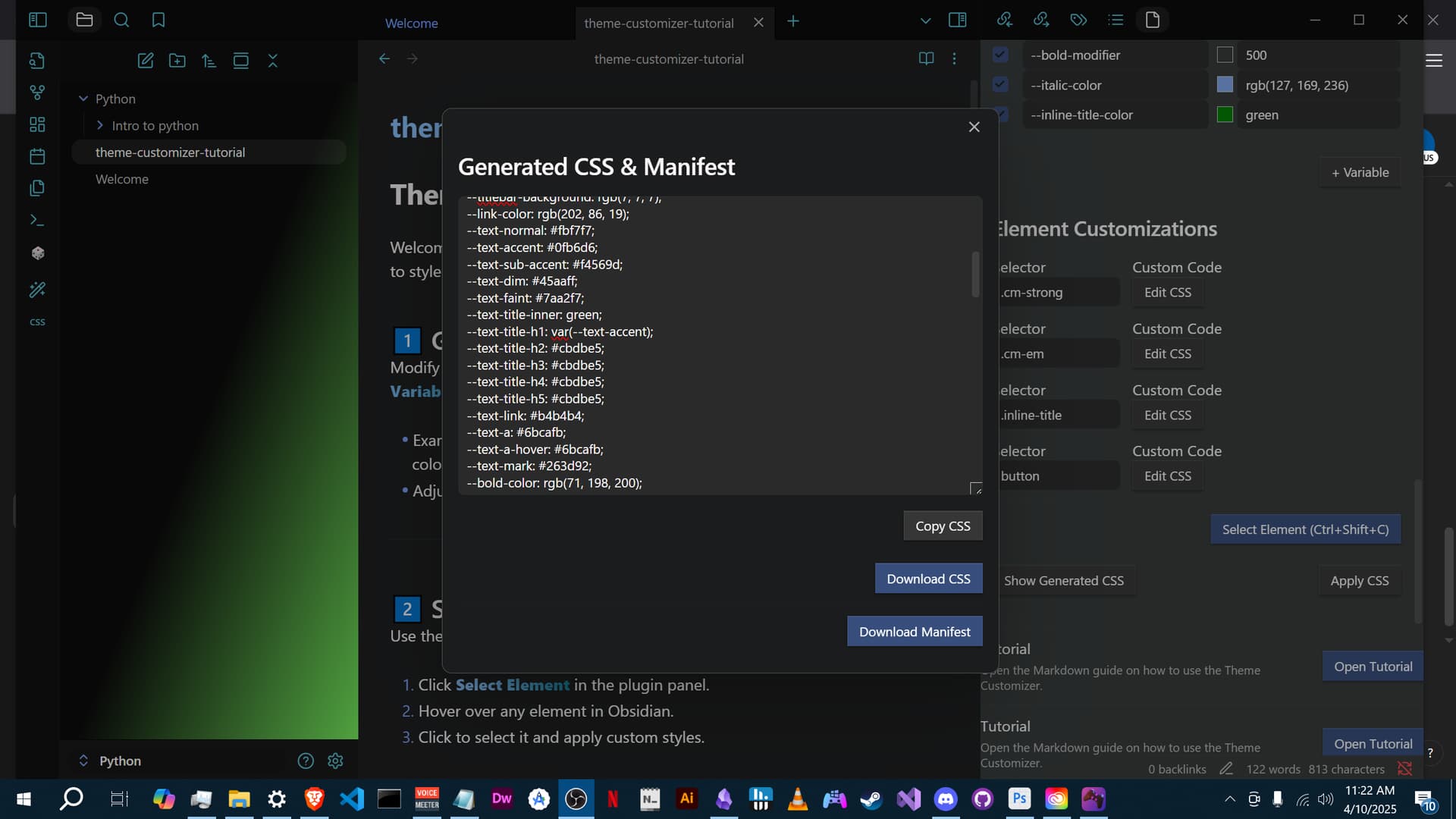Click auto-reveal current file icon
1456x819 pixels.
[241, 61]
